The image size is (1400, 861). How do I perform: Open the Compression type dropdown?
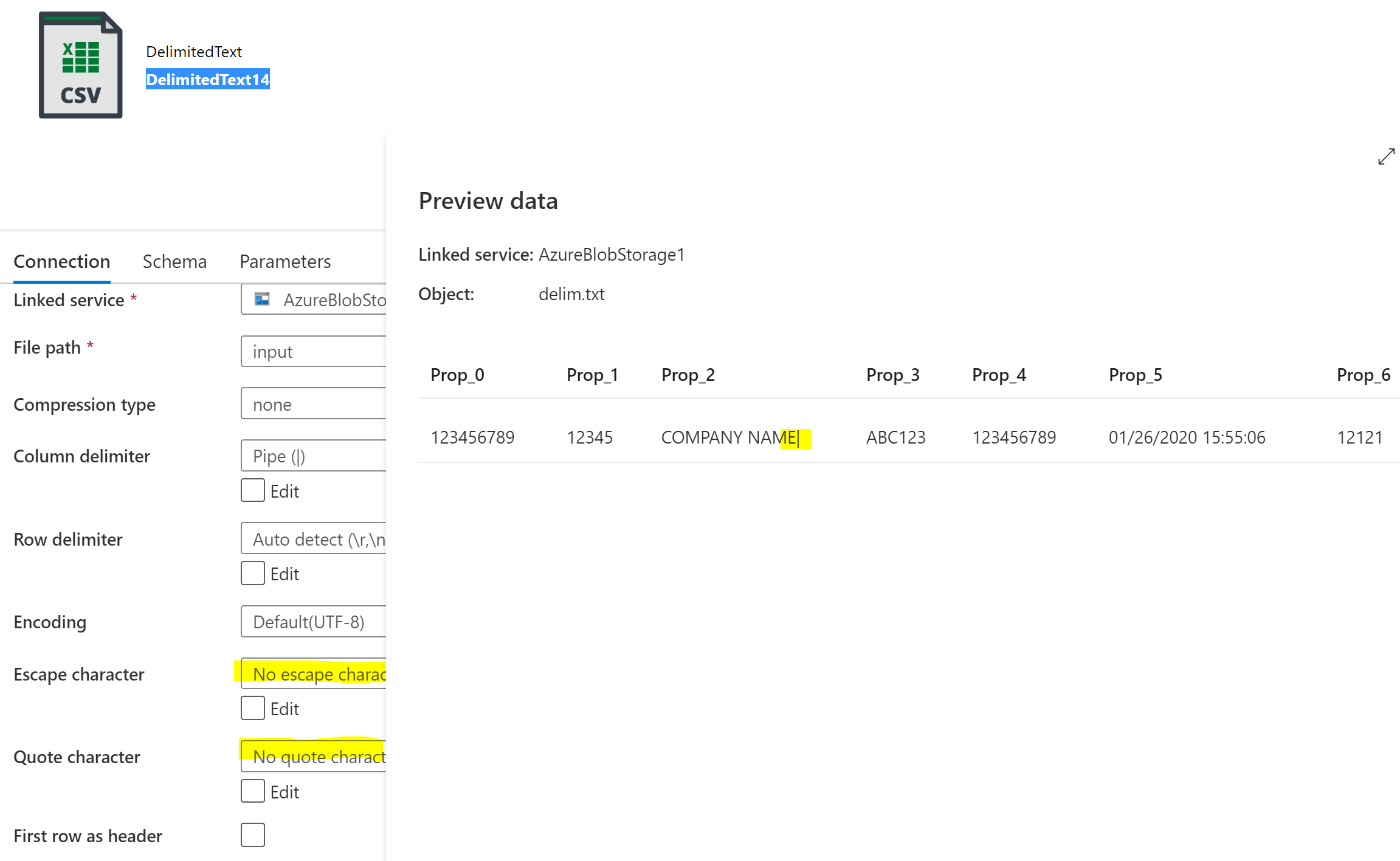click(313, 404)
